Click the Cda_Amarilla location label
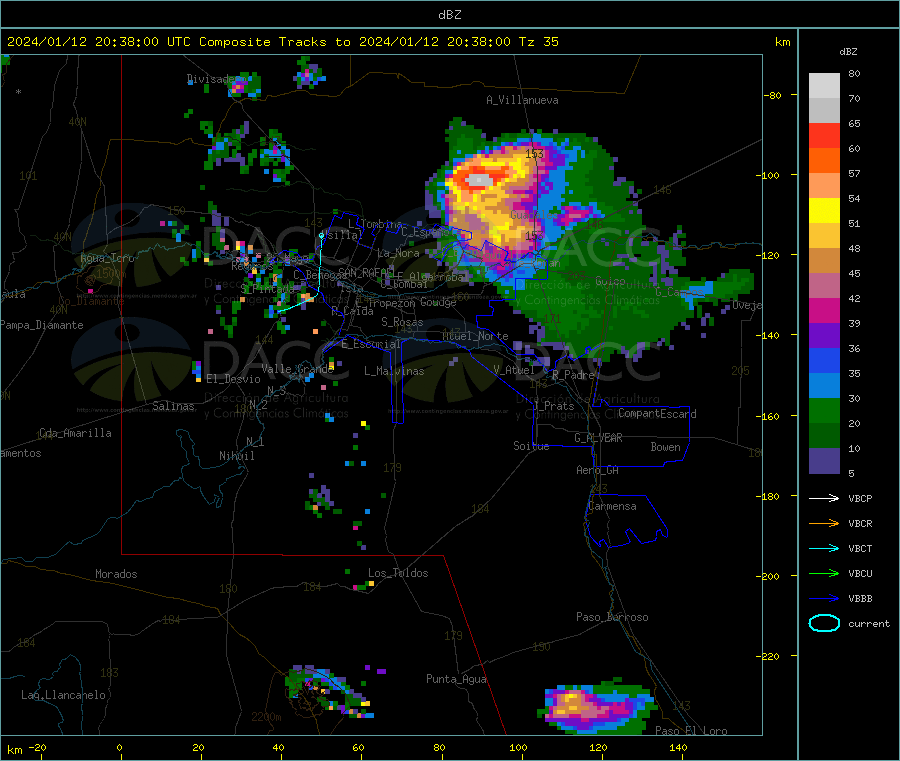The width and height of the screenshot is (900, 761). point(75,433)
